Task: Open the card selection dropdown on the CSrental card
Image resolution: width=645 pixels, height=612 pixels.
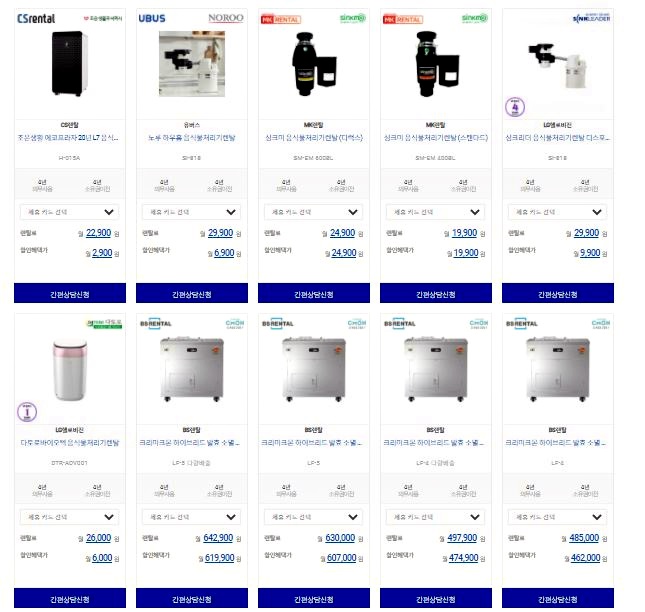Action: point(70,212)
